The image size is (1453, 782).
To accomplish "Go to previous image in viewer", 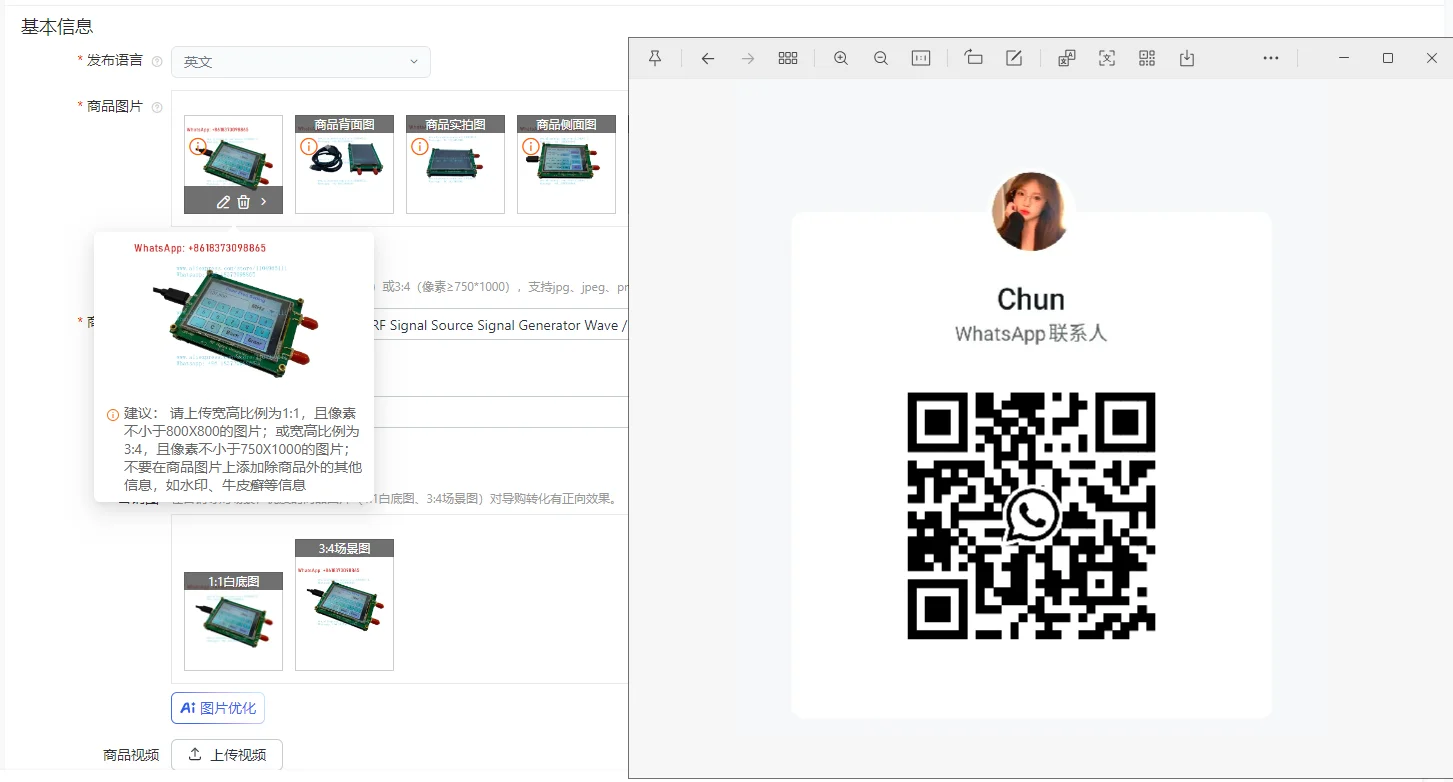I will coord(708,58).
